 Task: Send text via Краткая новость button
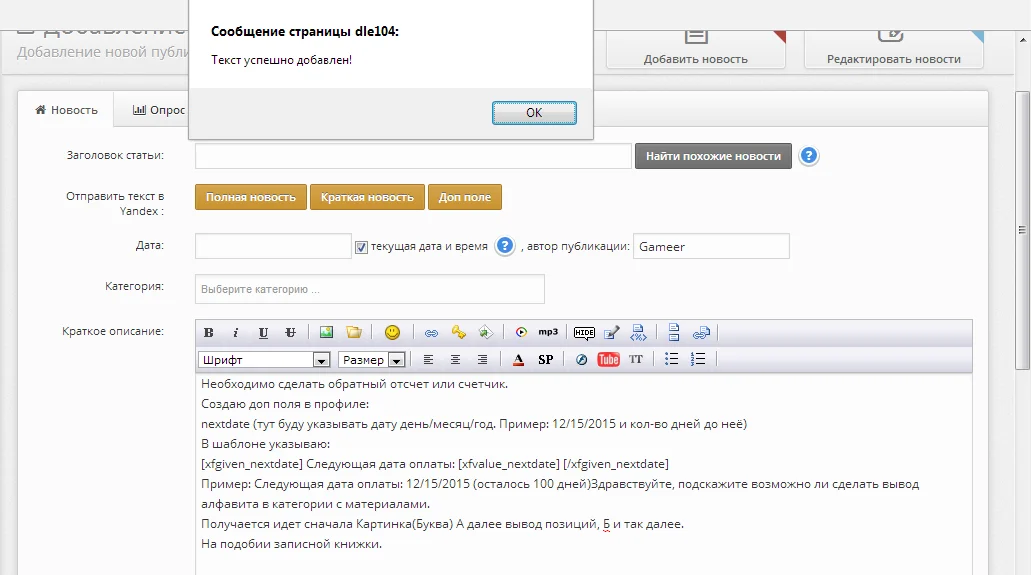(x=367, y=197)
